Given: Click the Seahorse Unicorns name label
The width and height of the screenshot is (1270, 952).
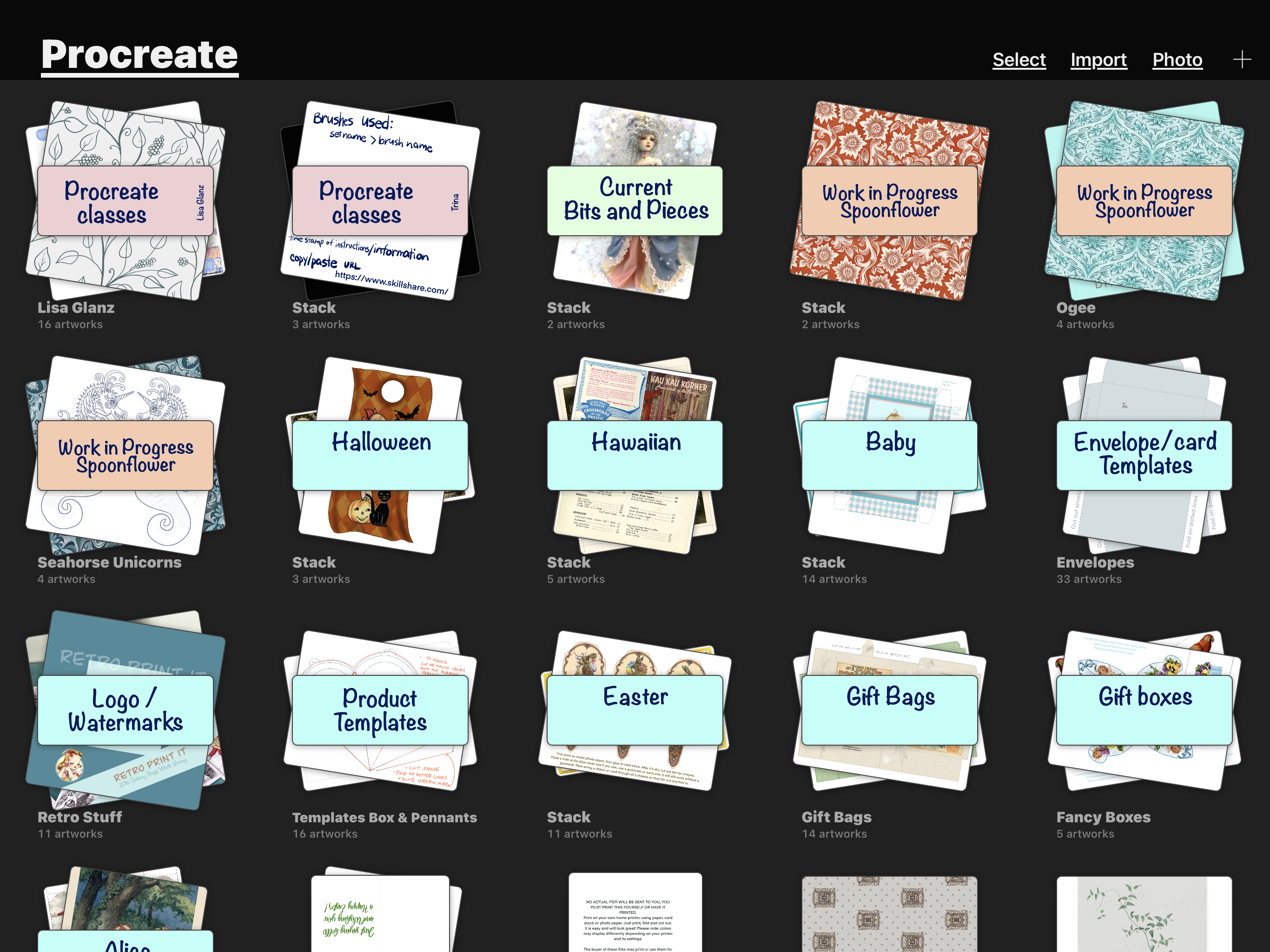Looking at the screenshot, I should pyautogui.click(x=109, y=563).
